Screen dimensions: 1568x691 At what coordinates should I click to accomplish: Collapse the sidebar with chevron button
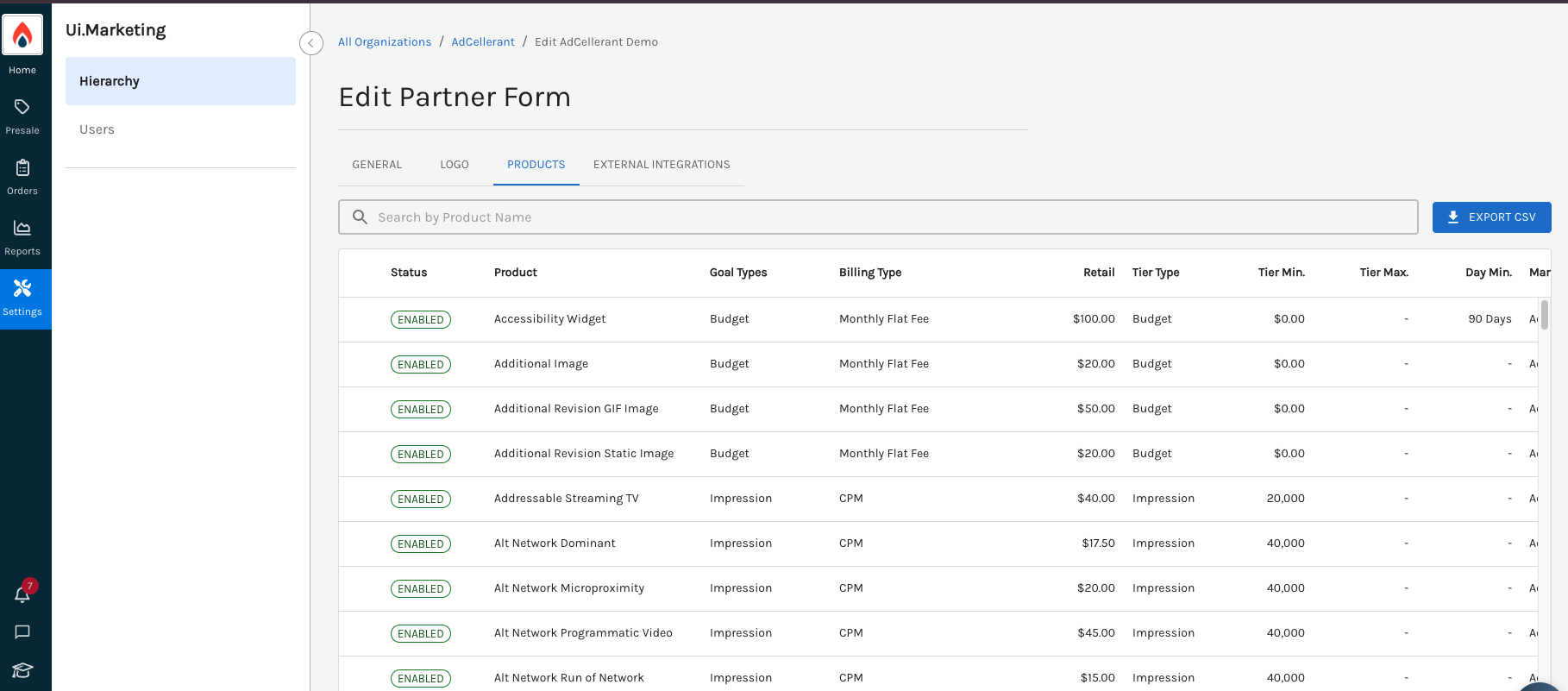click(311, 43)
